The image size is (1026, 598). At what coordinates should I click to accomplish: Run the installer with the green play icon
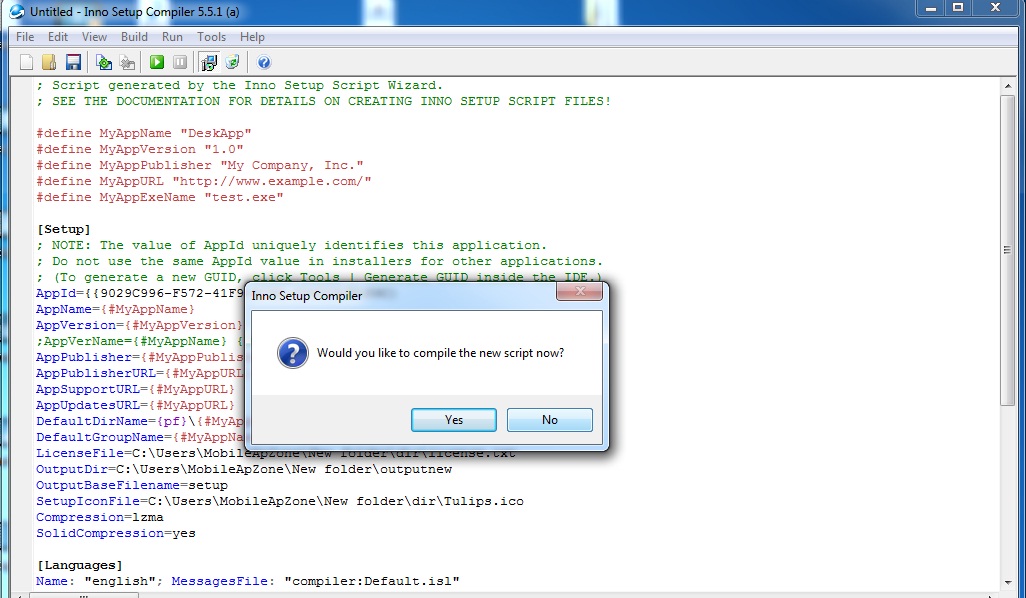[156, 62]
